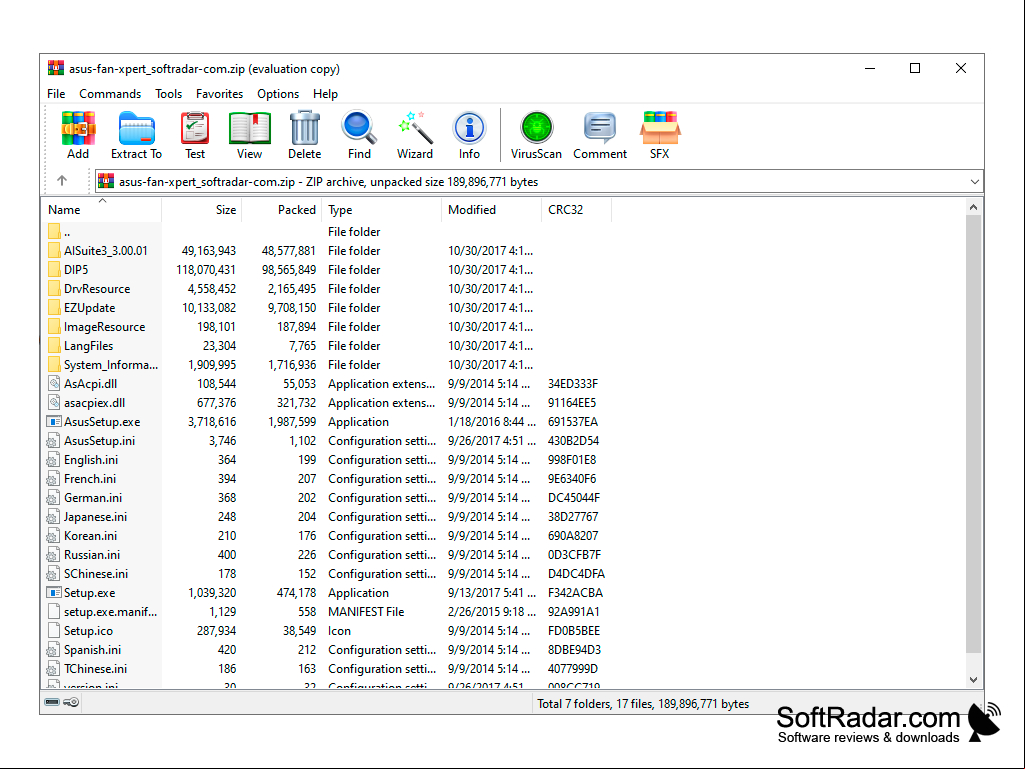Expand the archive path dropdown

coord(974,182)
